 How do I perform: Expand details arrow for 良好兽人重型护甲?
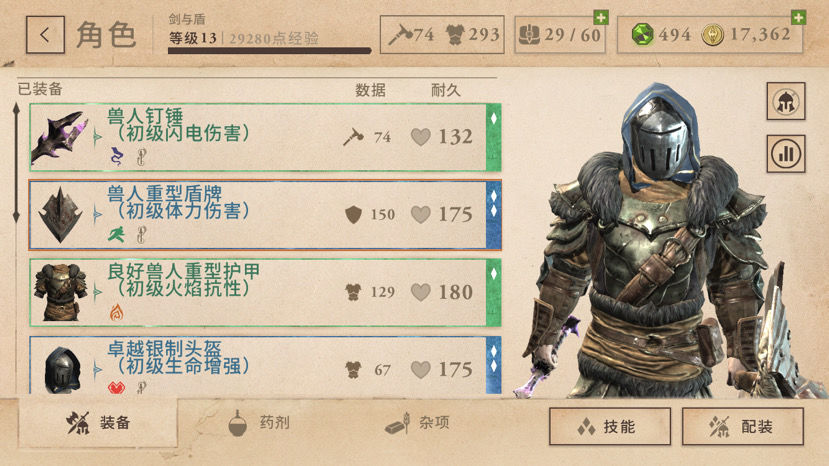(97, 292)
